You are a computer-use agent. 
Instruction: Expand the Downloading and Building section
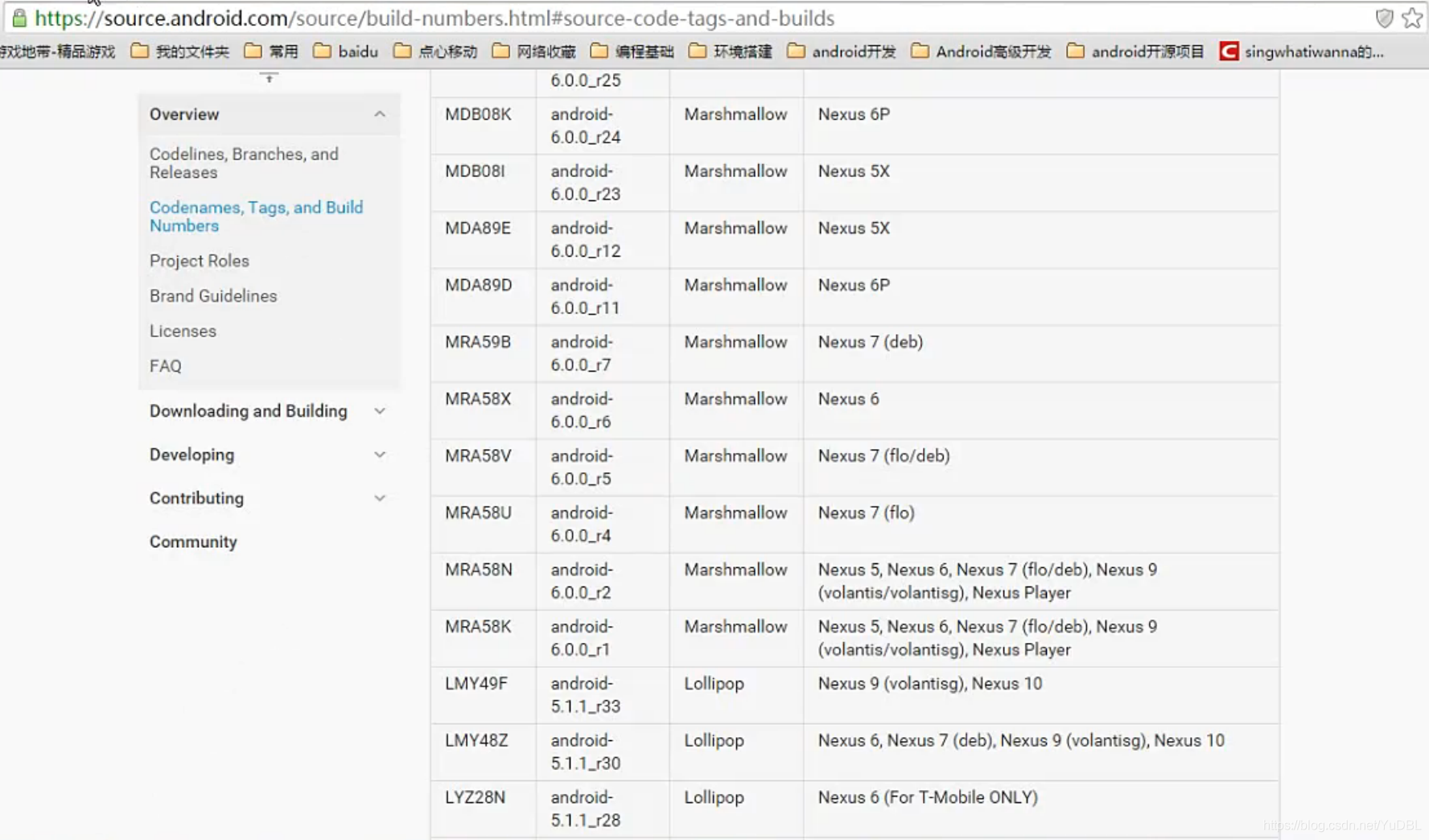click(x=269, y=411)
